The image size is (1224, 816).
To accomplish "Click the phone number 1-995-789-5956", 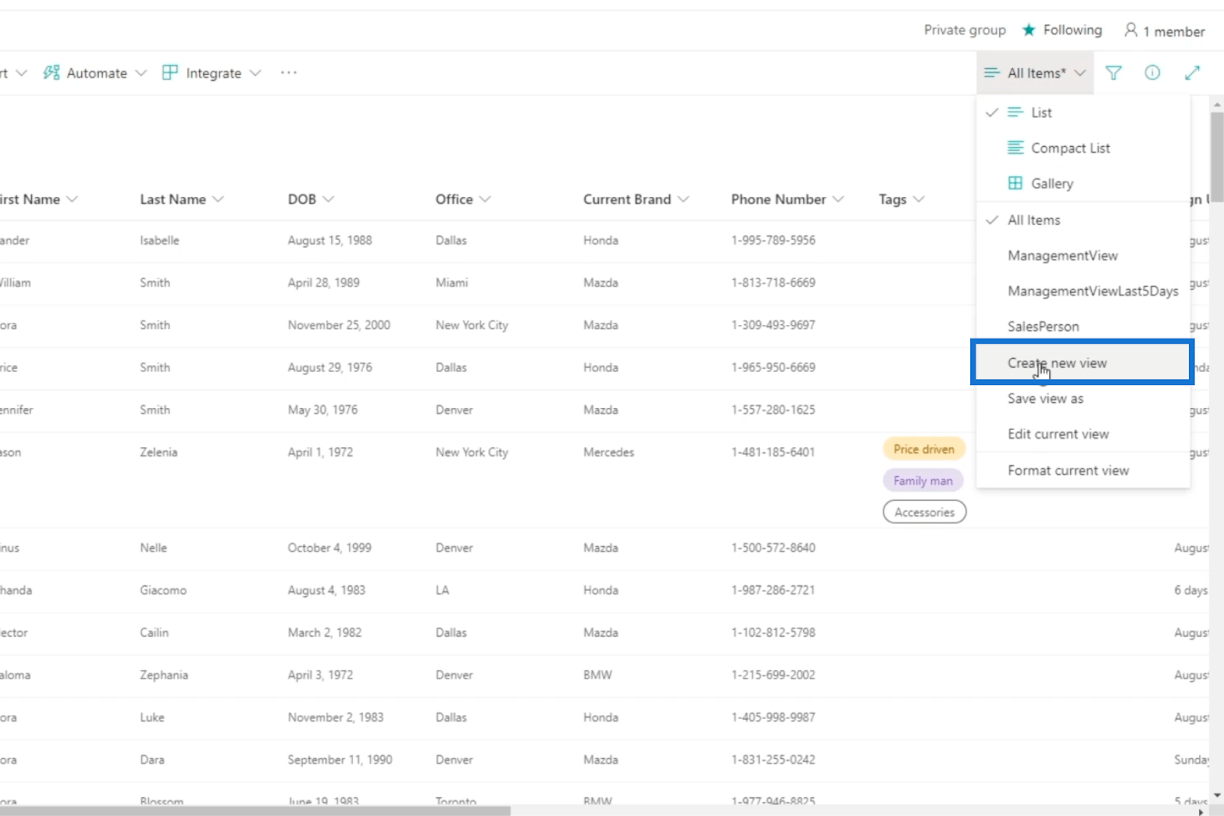I will click(773, 240).
